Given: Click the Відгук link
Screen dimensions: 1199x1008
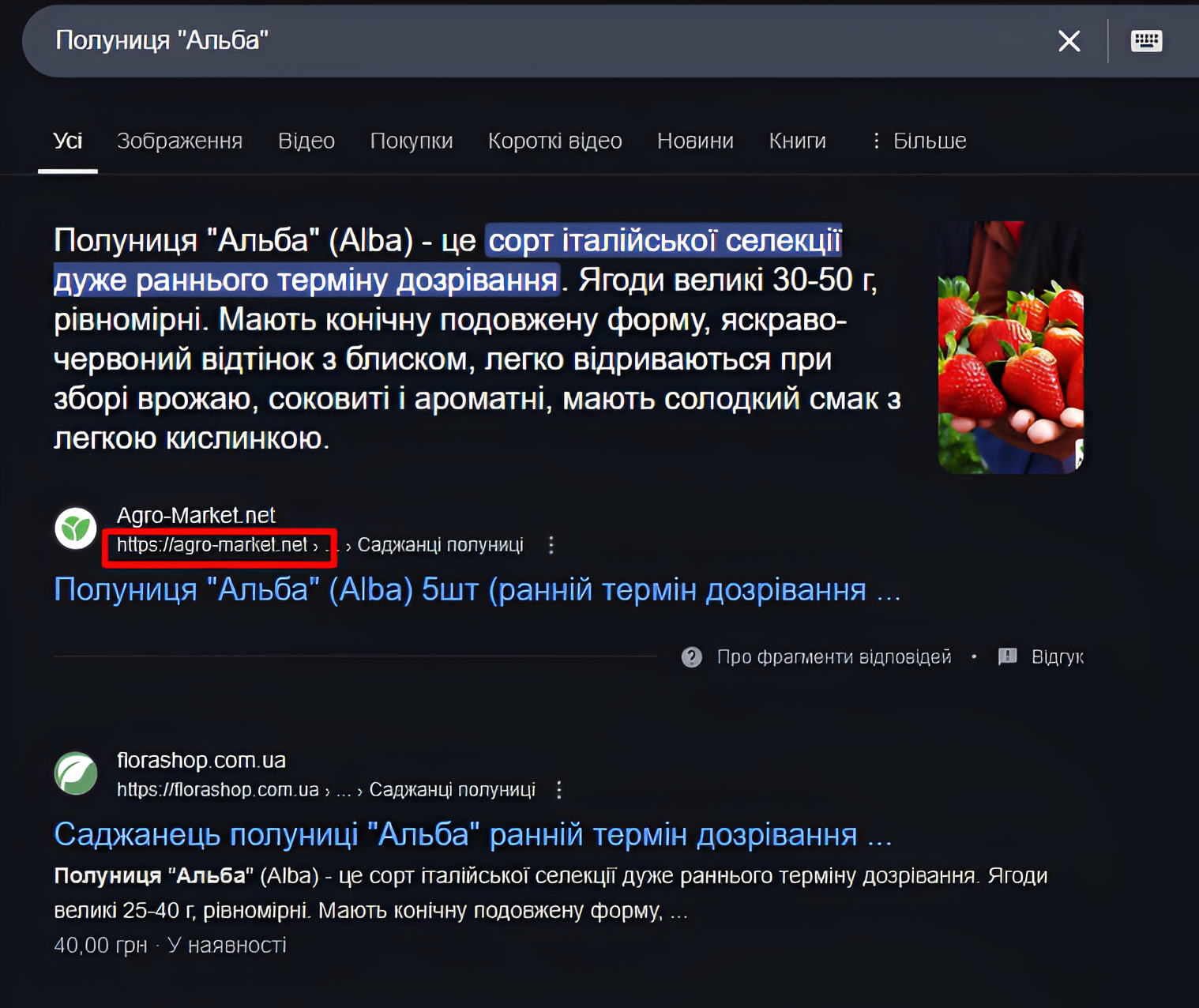Looking at the screenshot, I should tap(1057, 657).
